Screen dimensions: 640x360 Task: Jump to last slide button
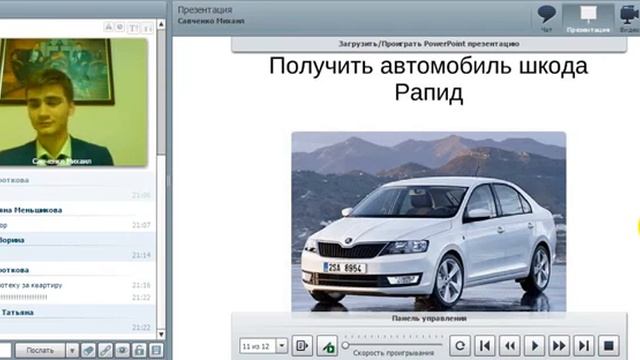(584, 346)
